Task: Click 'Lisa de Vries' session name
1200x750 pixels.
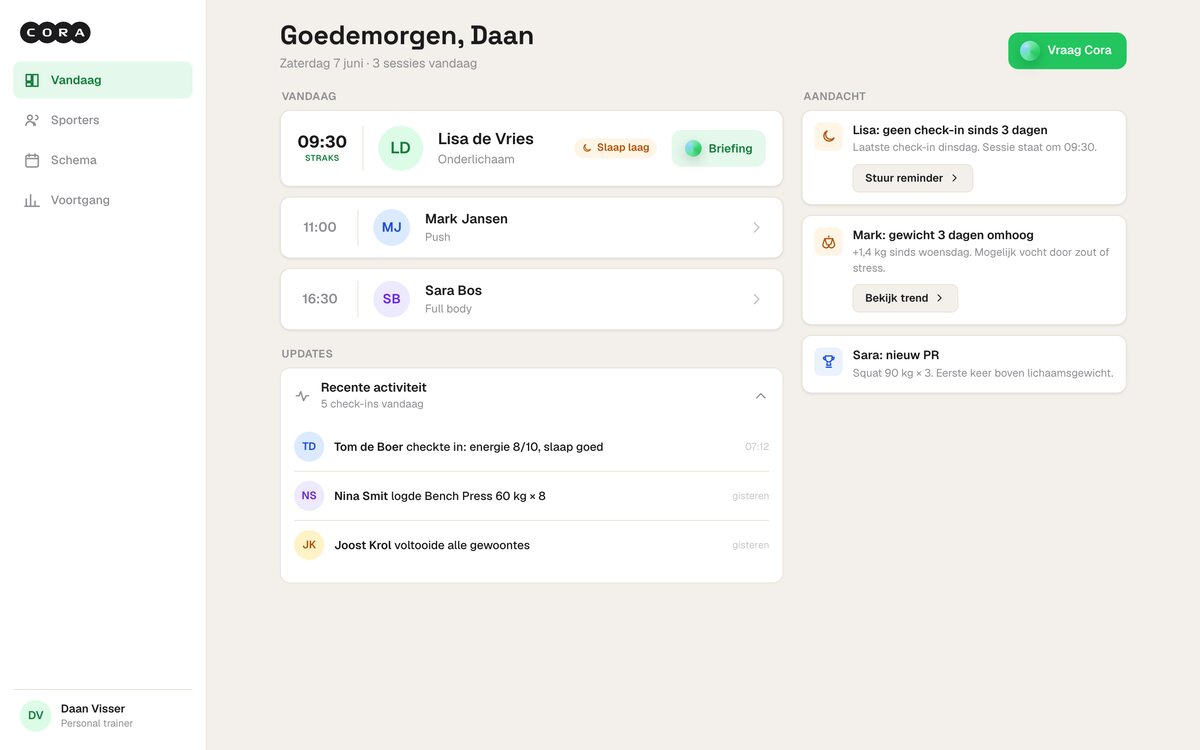Action: [x=486, y=139]
